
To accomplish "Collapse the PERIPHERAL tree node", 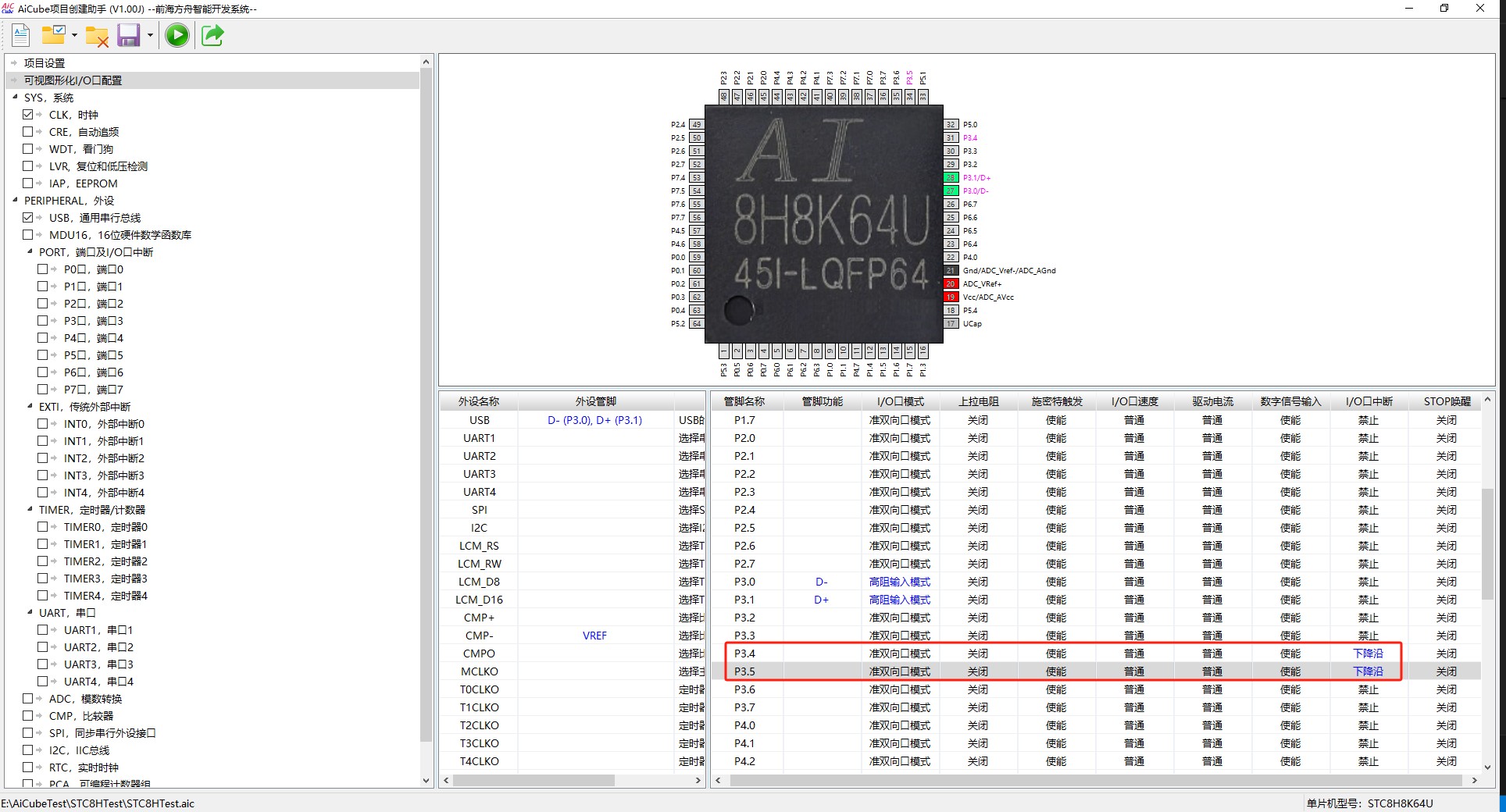I will point(15,201).
